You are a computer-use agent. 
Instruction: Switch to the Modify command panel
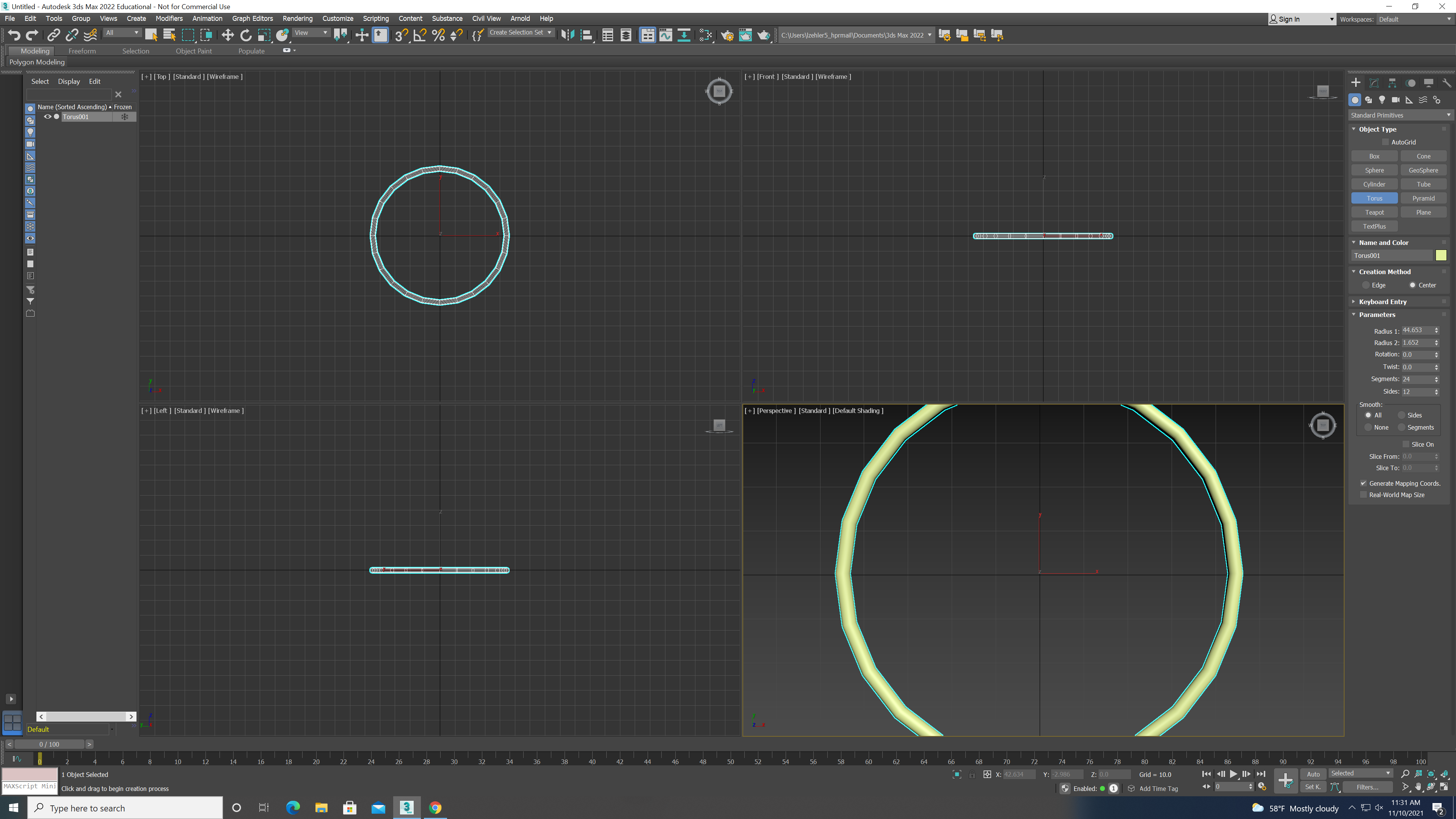point(1374,83)
